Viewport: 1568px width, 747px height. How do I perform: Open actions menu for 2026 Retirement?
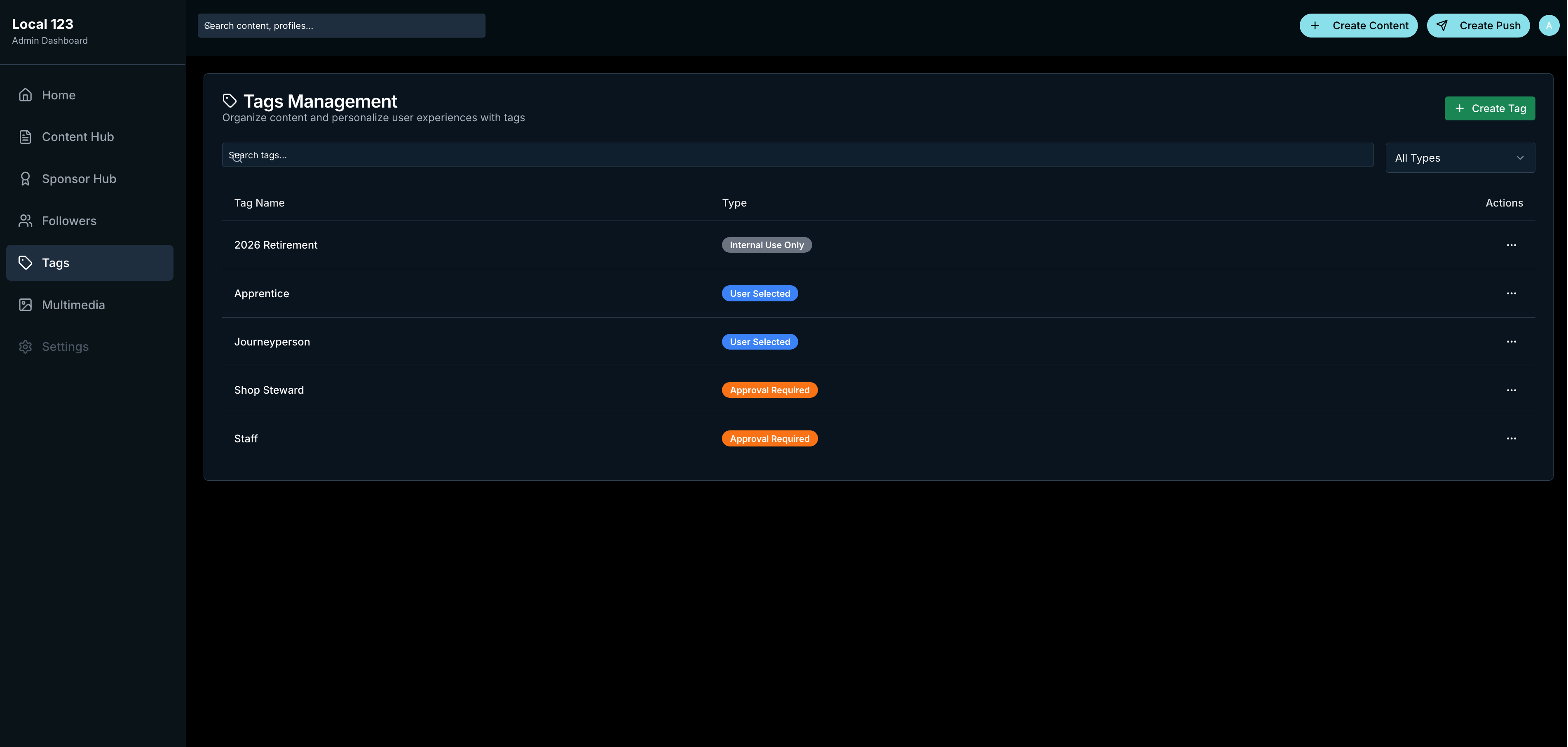1512,245
